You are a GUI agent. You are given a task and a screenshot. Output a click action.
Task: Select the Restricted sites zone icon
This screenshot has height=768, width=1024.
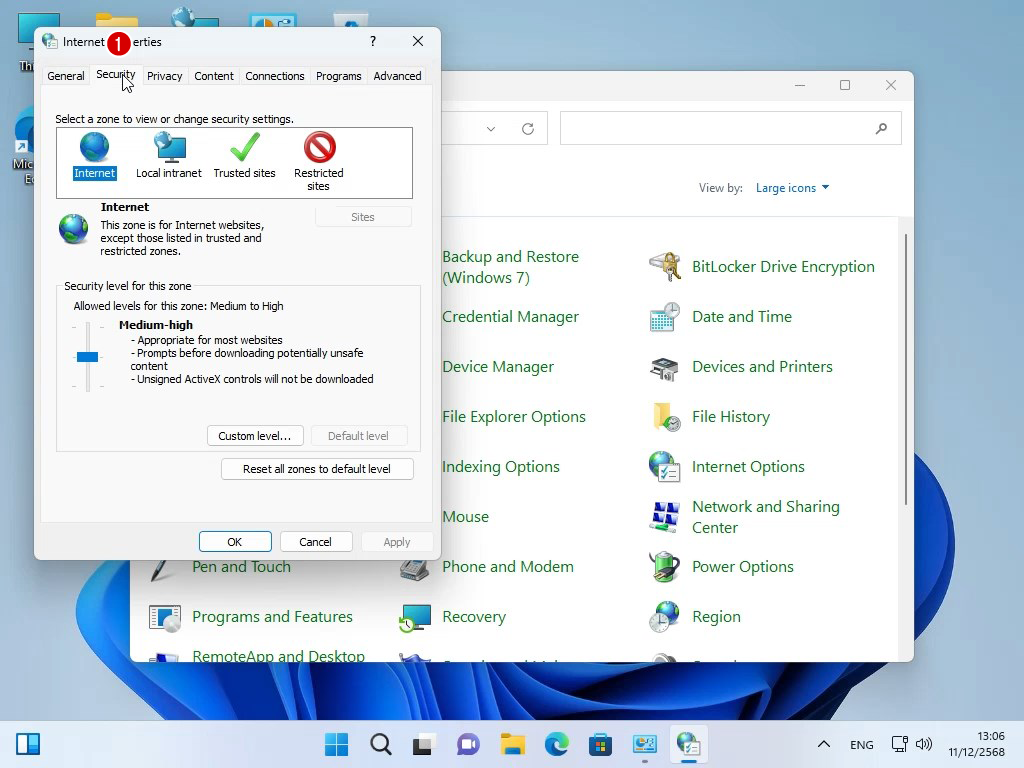tap(319, 150)
